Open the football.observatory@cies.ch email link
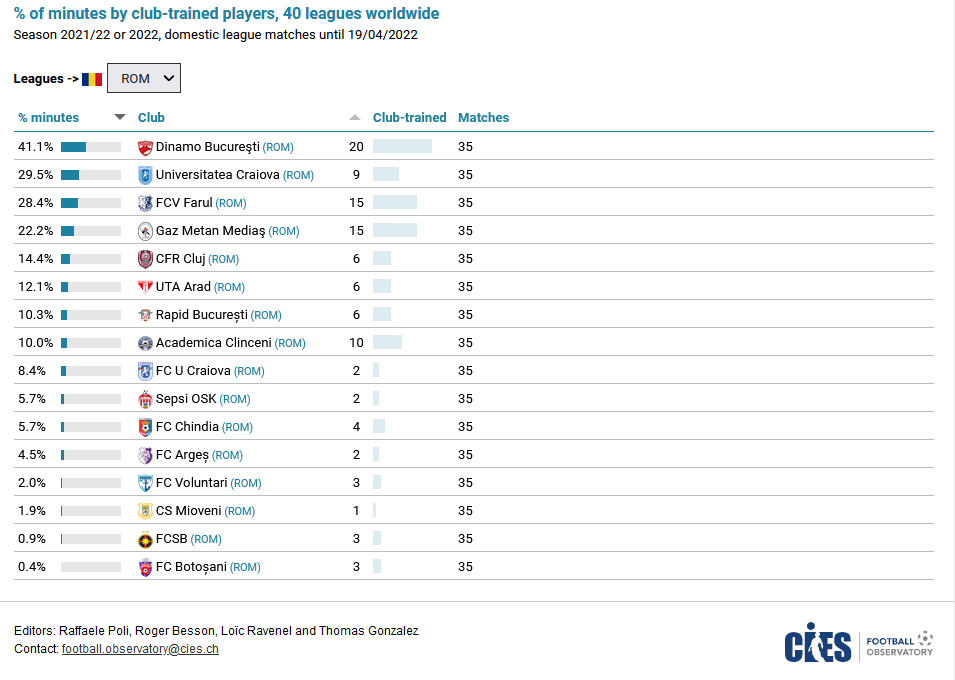 tap(140, 649)
